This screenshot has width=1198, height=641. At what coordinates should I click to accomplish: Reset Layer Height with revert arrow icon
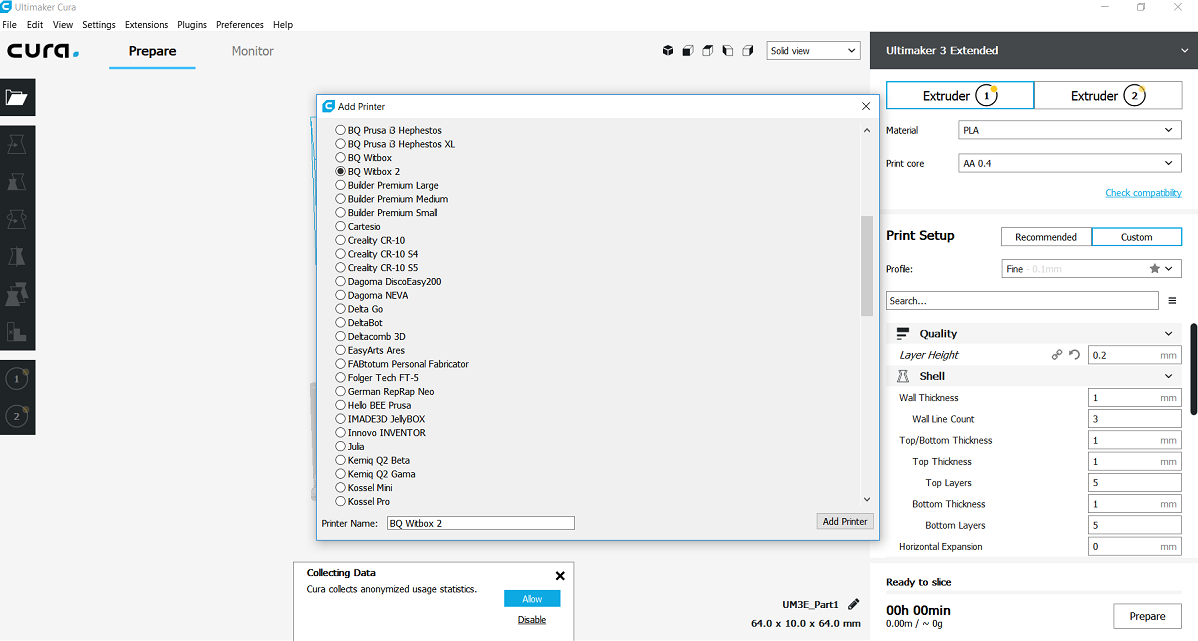[x=1074, y=354]
